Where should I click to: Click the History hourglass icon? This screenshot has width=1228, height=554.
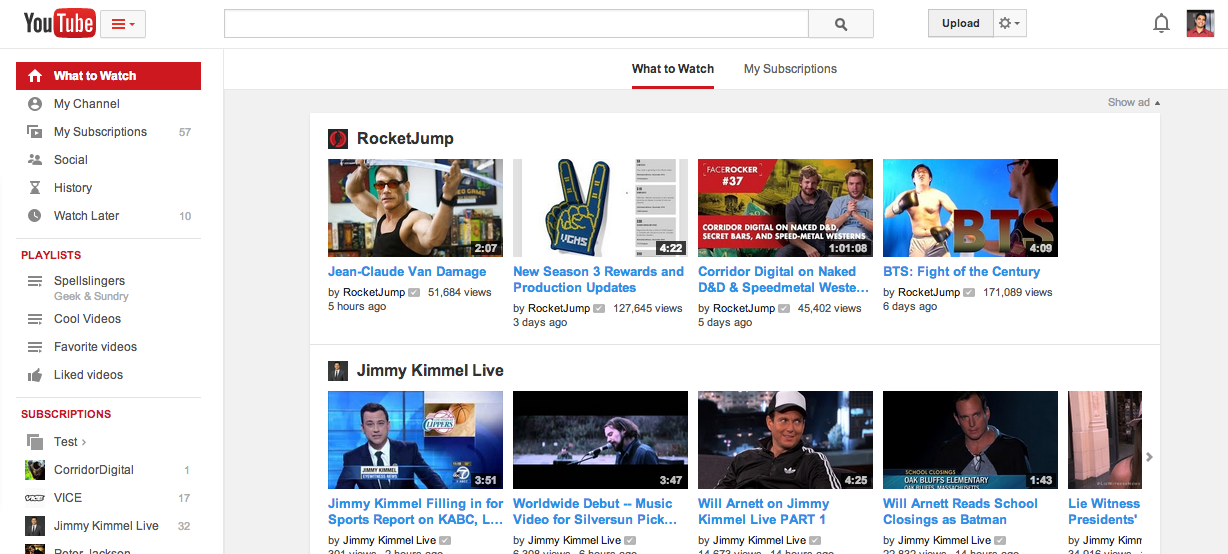[35, 188]
